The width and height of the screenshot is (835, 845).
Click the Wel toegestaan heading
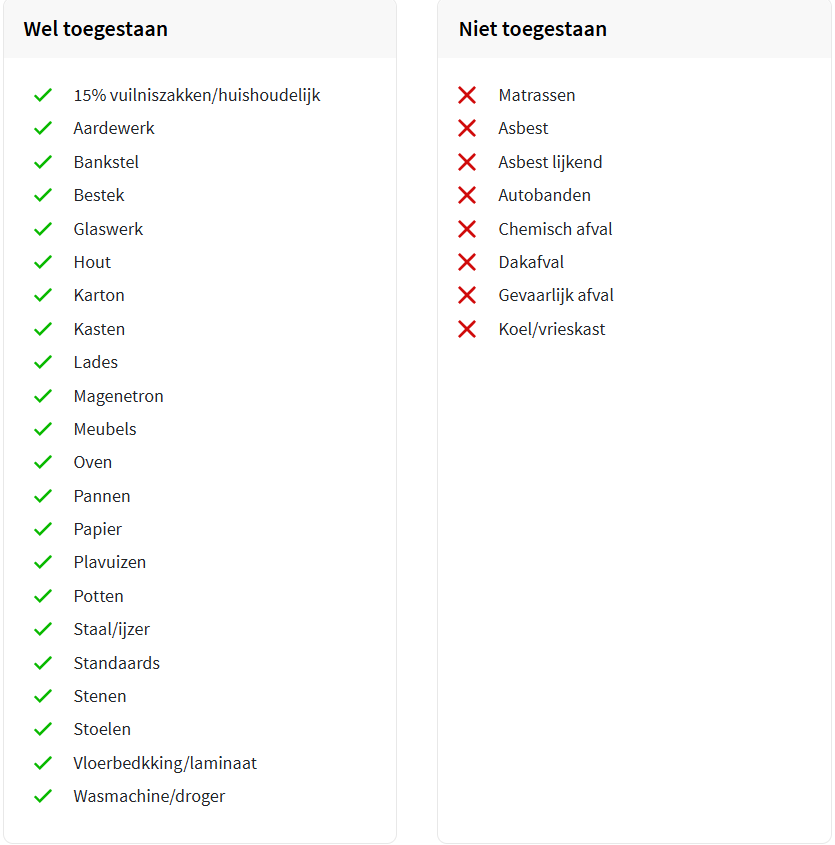coord(95,29)
